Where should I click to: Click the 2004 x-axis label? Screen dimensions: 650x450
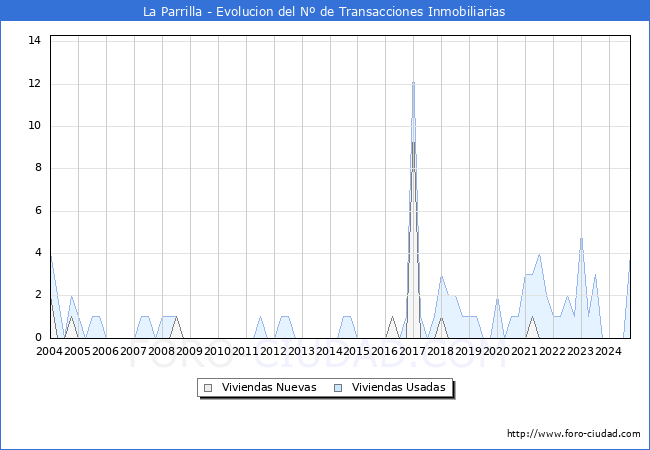coord(49,351)
